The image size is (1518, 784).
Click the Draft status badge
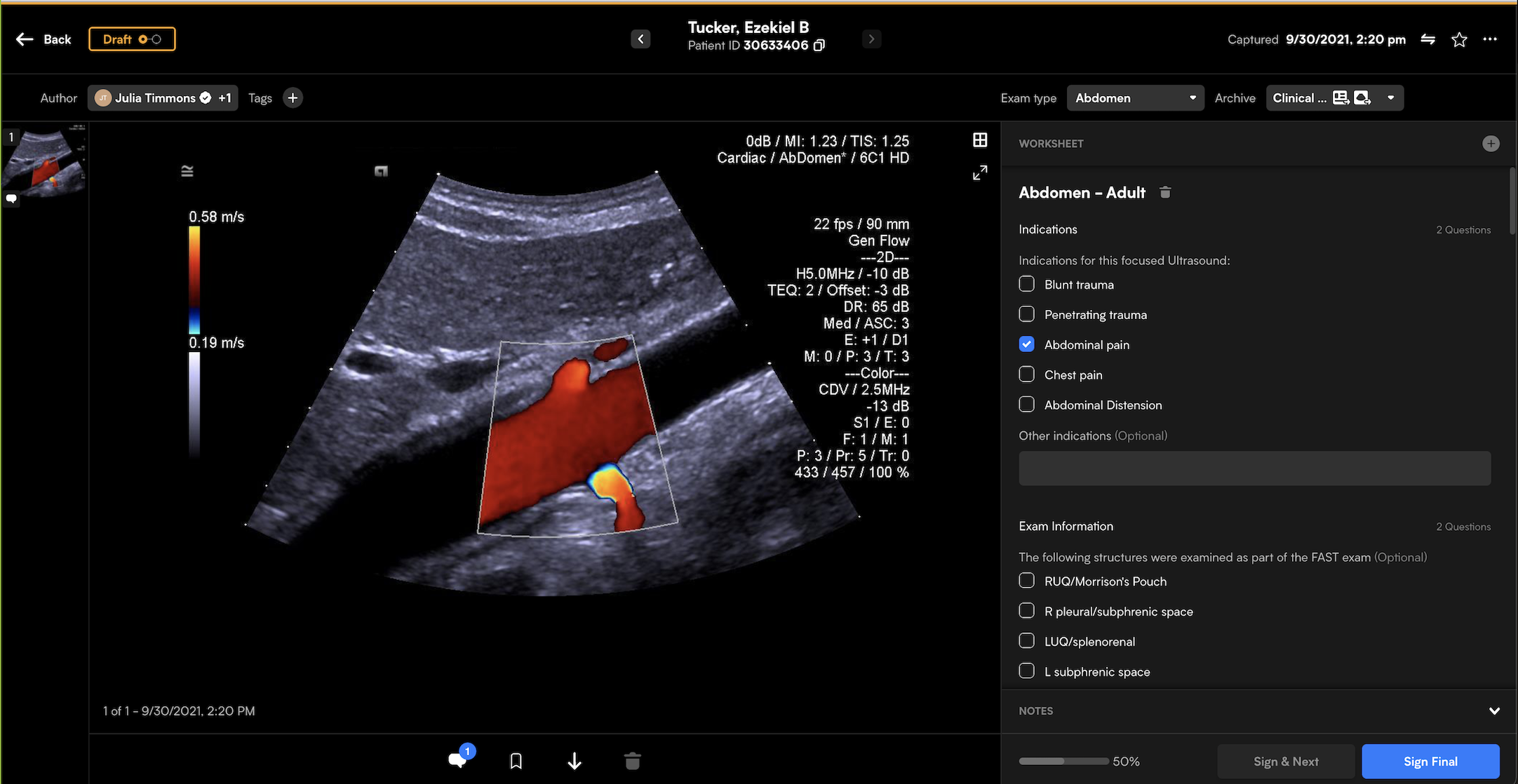coord(132,39)
